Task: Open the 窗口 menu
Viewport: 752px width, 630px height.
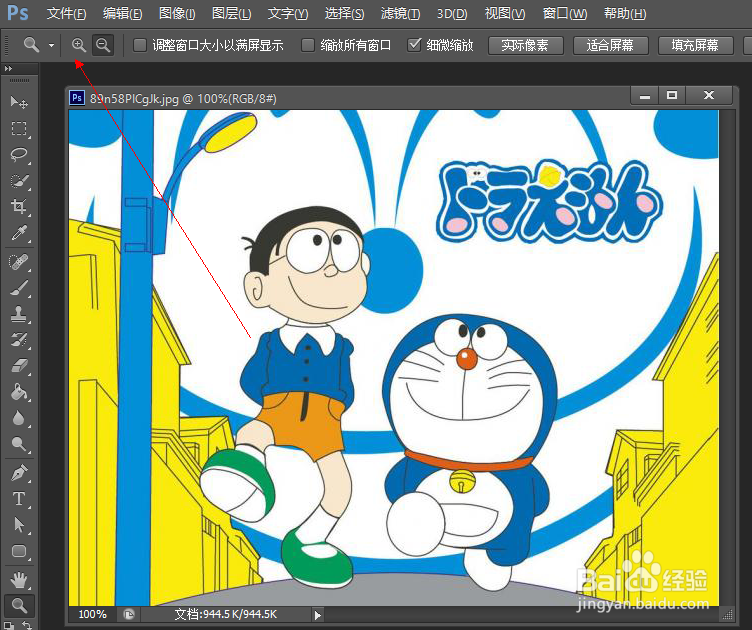Action: 564,13
